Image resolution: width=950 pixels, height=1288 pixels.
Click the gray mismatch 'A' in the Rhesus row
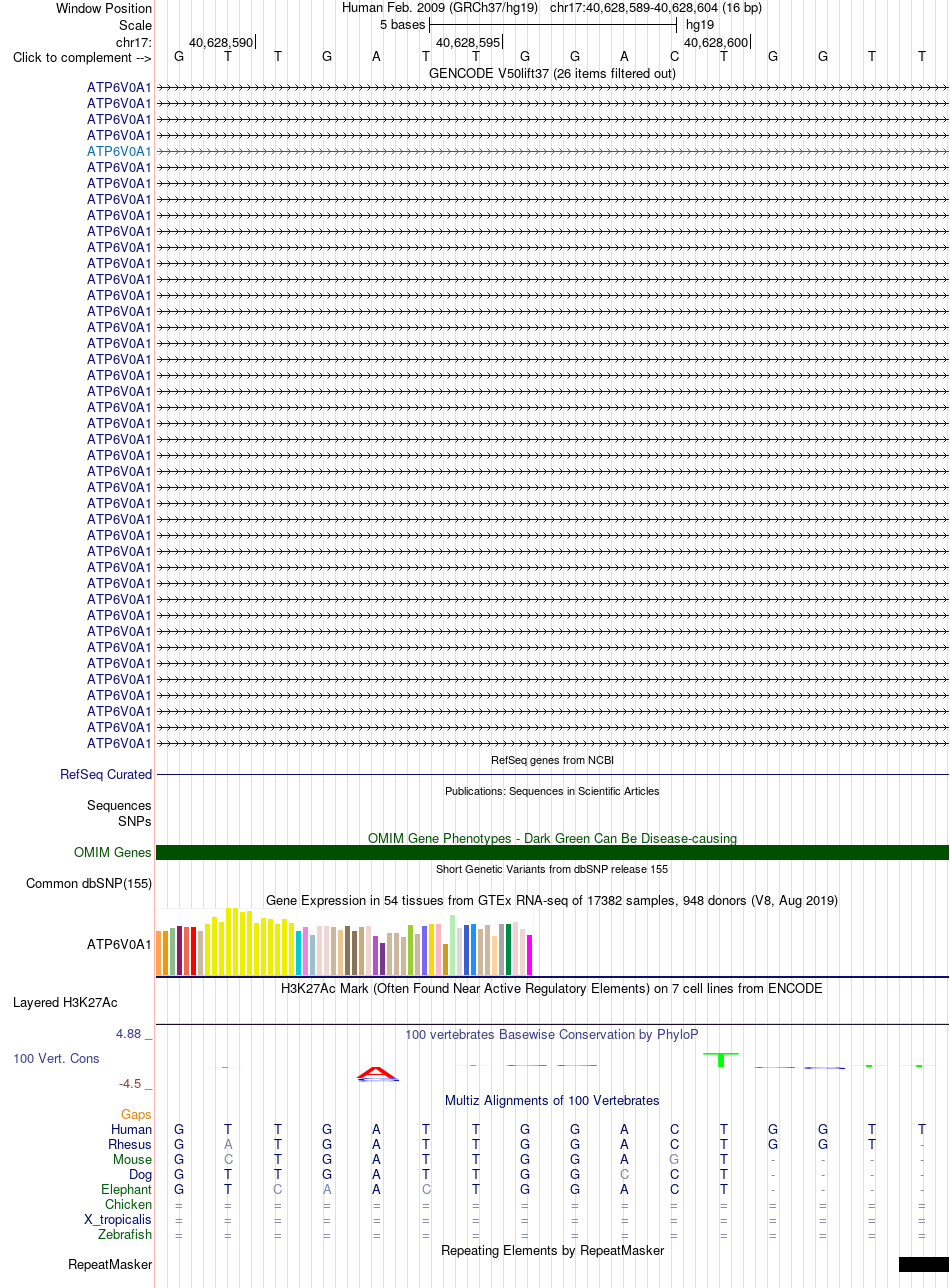pos(228,1144)
